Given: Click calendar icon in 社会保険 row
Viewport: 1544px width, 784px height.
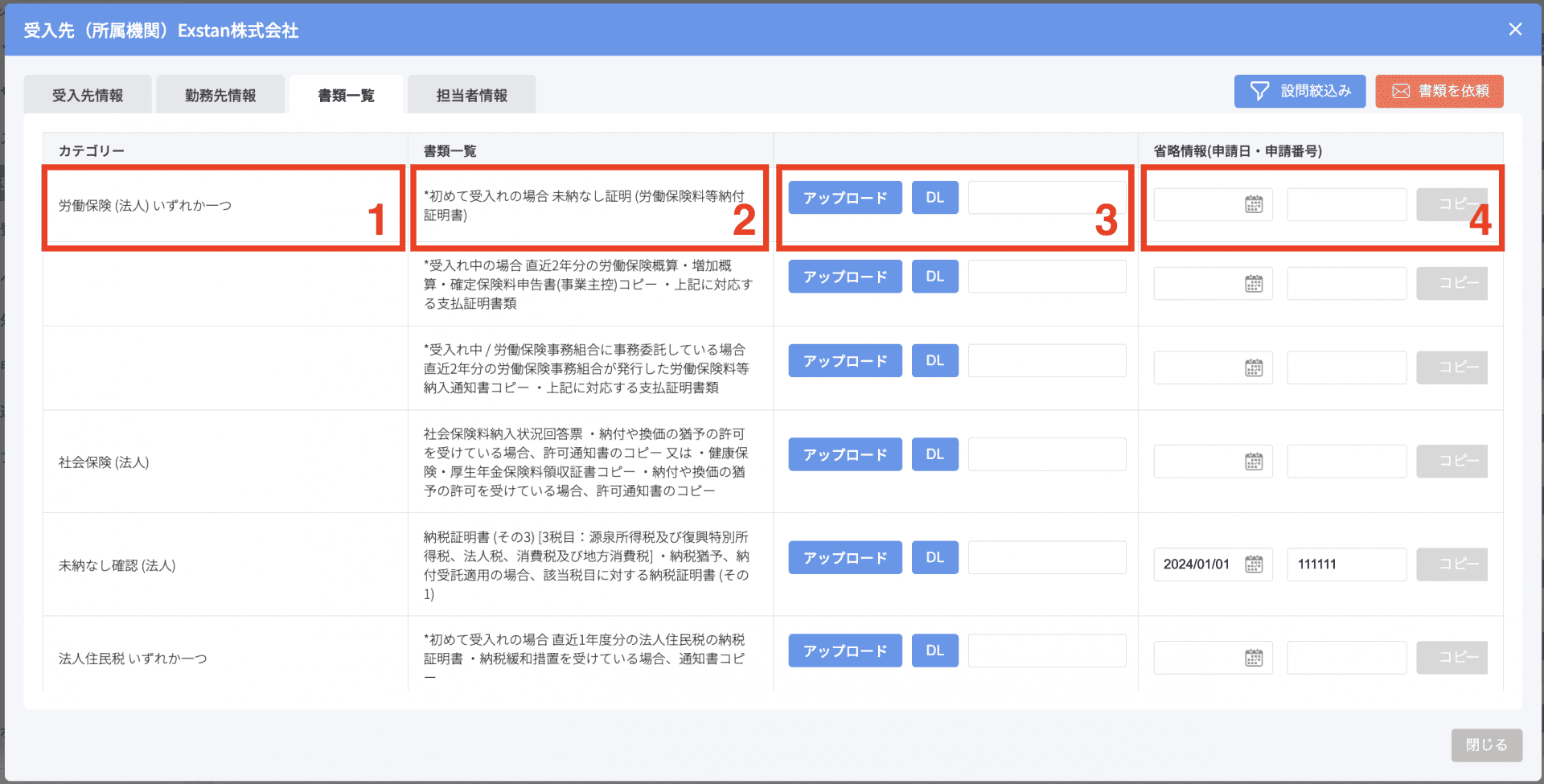Looking at the screenshot, I should [x=1254, y=462].
